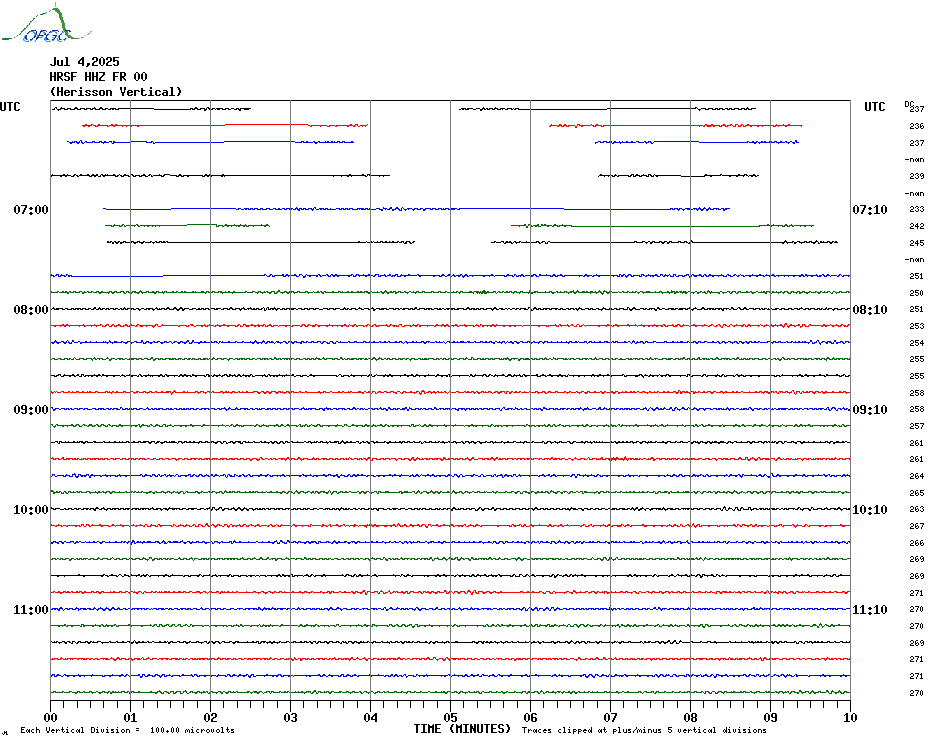This screenshot has height=744, width=930.
Task: Click the DC value 257
Action: (917, 426)
